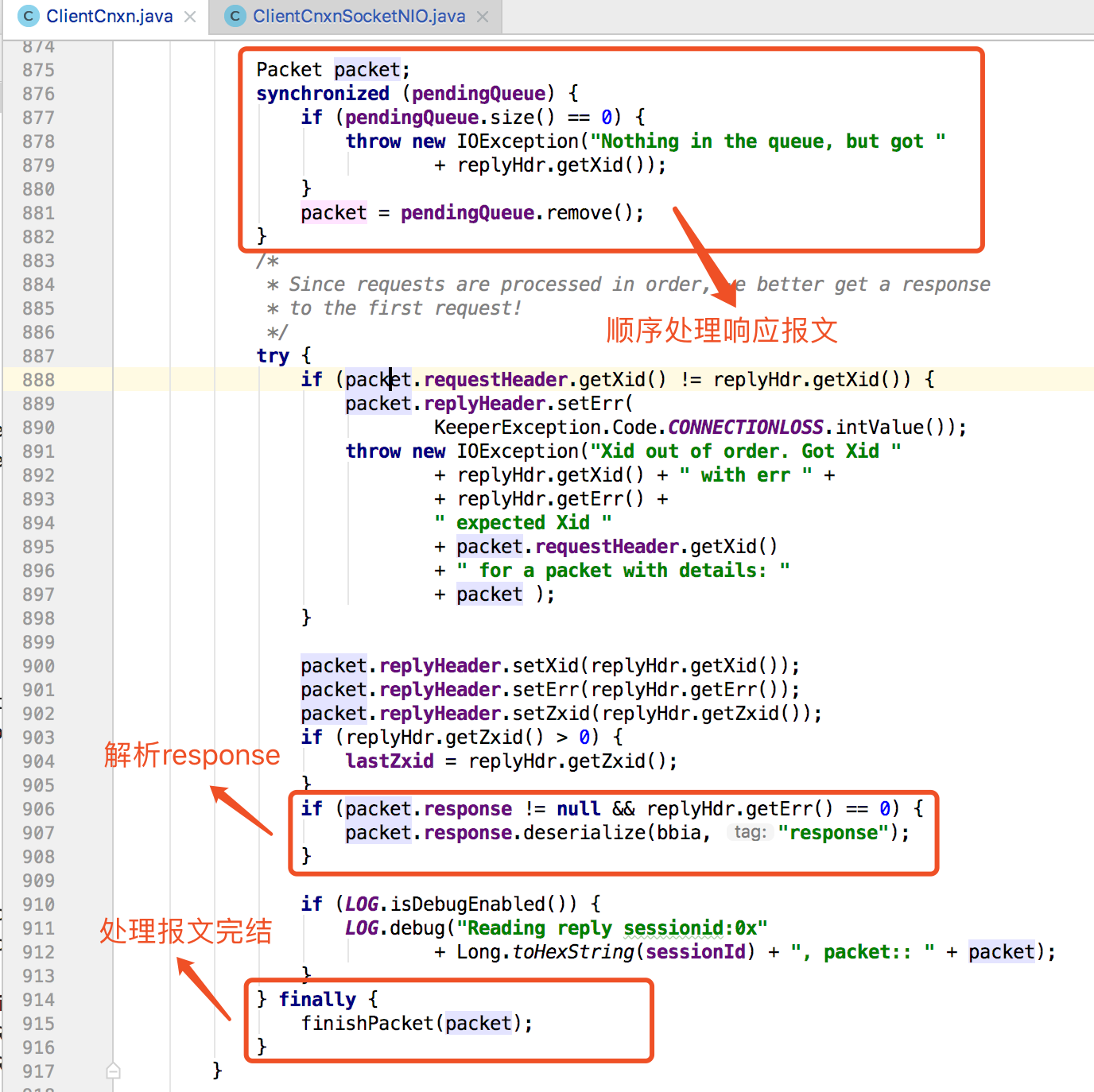
Task: Click the string "Reading reply sessionid:0x"
Action: tap(612, 928)
